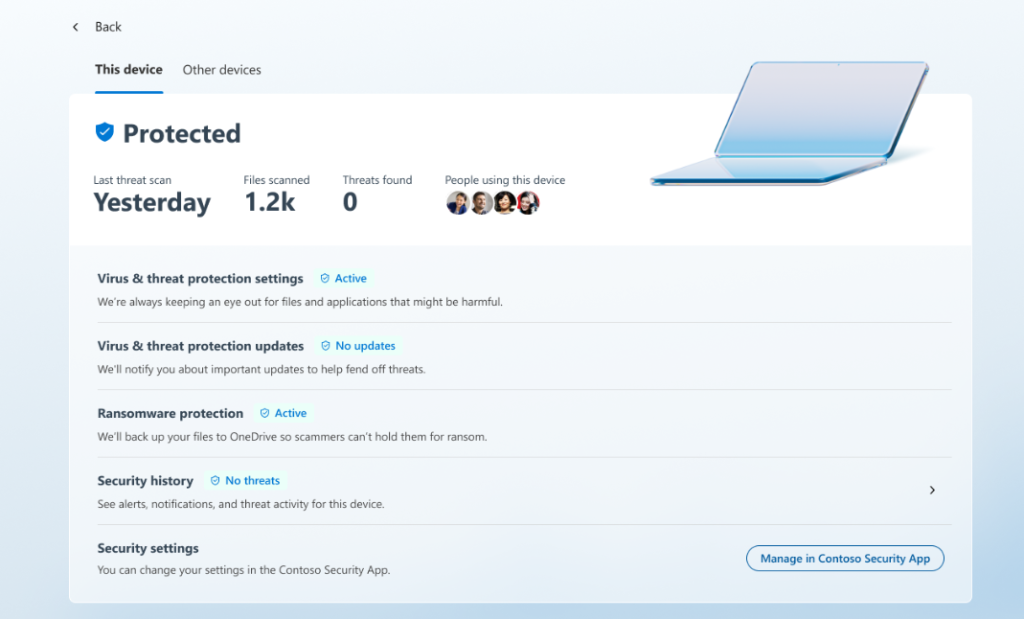The height and width of the screenshot is (619, 1024).
Task: Open Virus & threat protection updates
Action: [x=200, y=346]
